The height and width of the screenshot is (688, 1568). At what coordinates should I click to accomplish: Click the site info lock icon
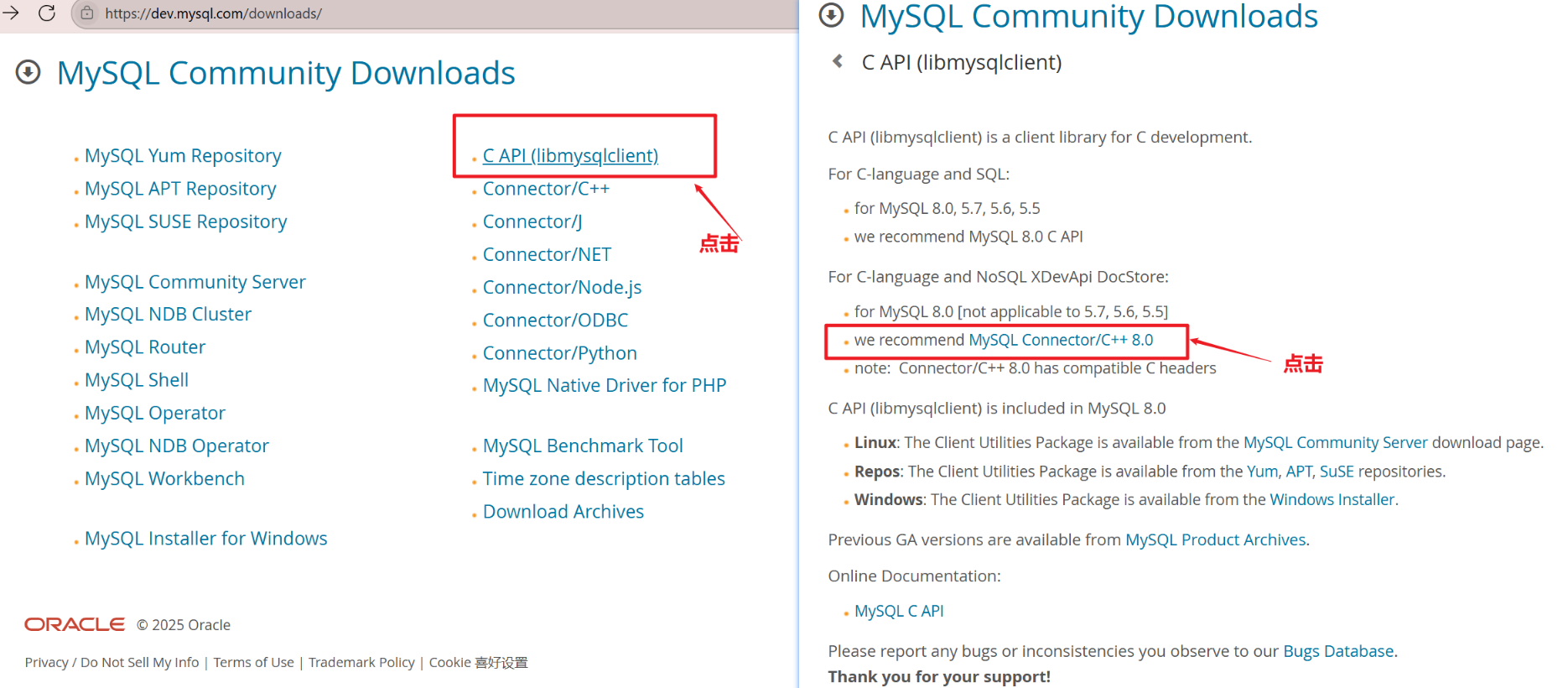(x=87, y=13)
